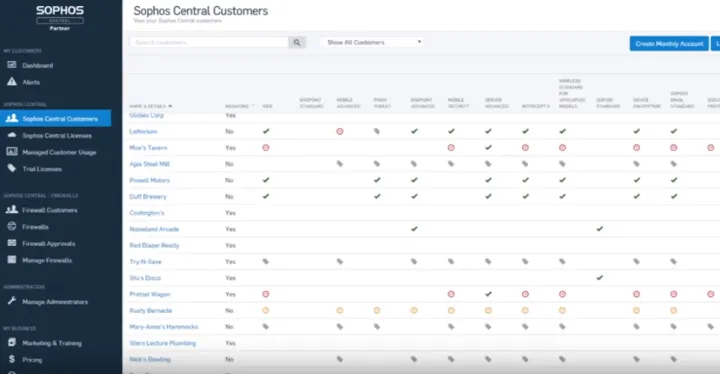Click Manage Administrators wrench icon
This screenshot has height=374, width=720.
(12, 301)
